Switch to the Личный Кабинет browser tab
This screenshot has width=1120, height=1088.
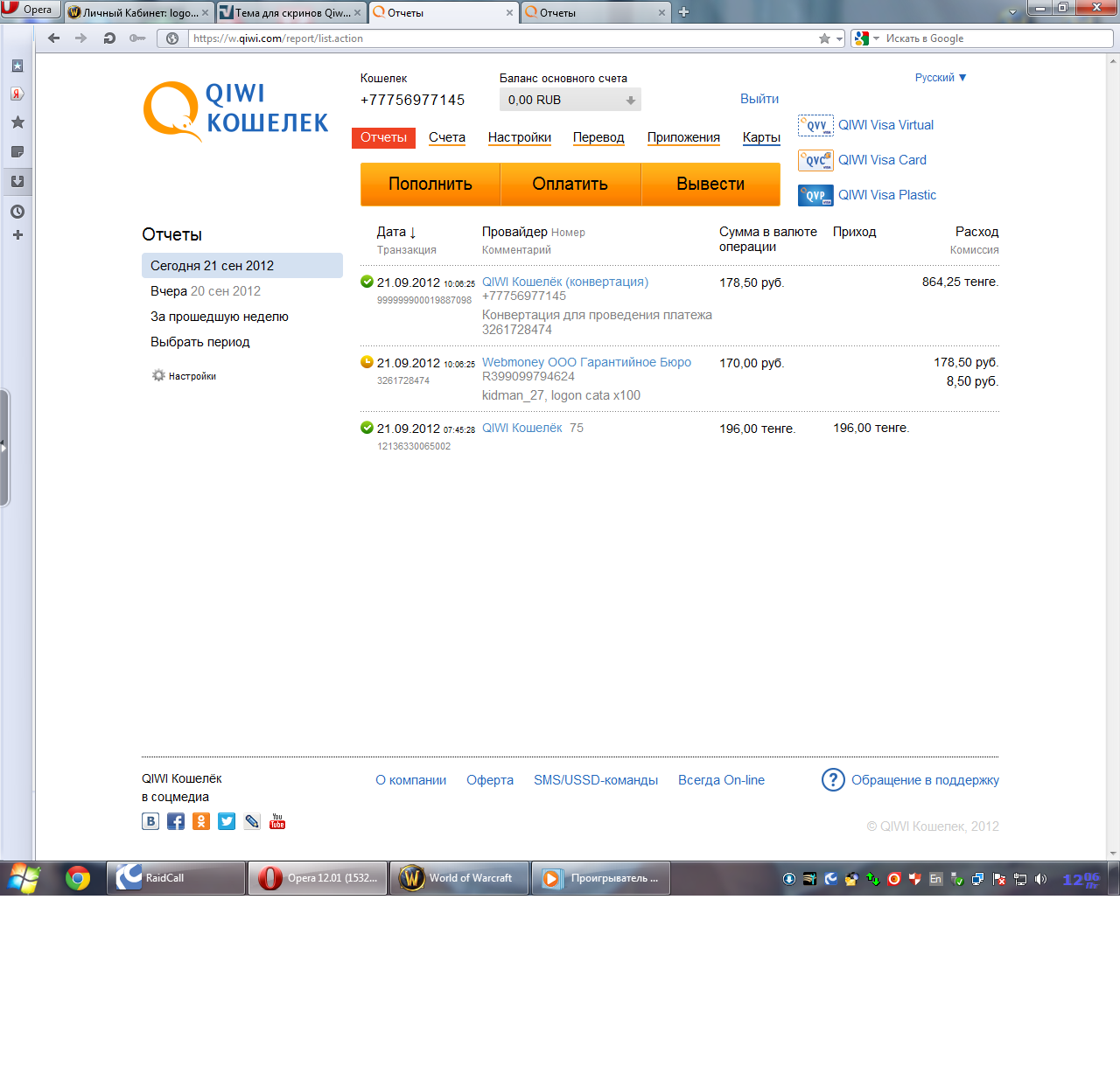pyautogui.click(x=139, y=12)
